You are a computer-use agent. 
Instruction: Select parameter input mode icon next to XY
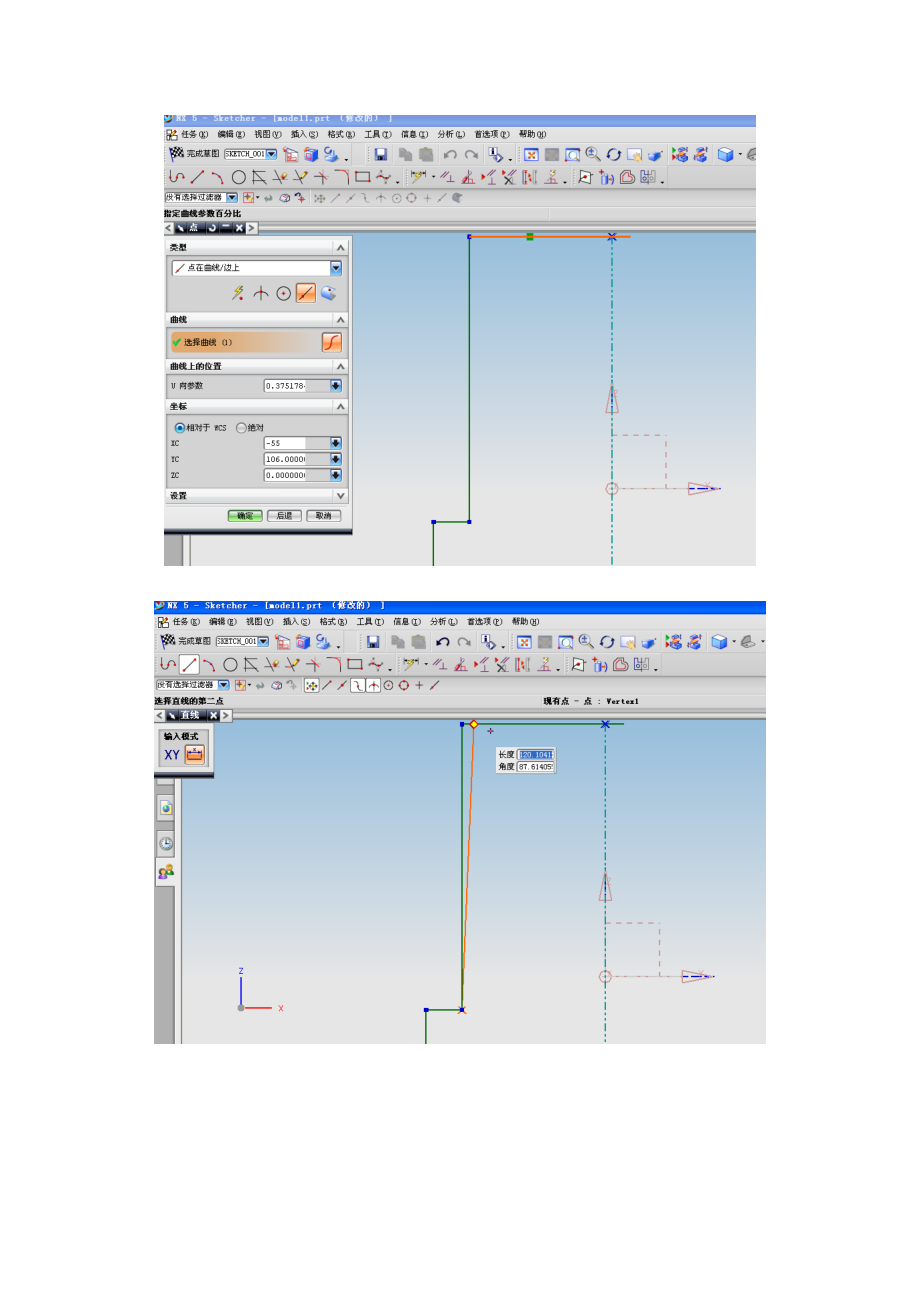coord(194,754)
